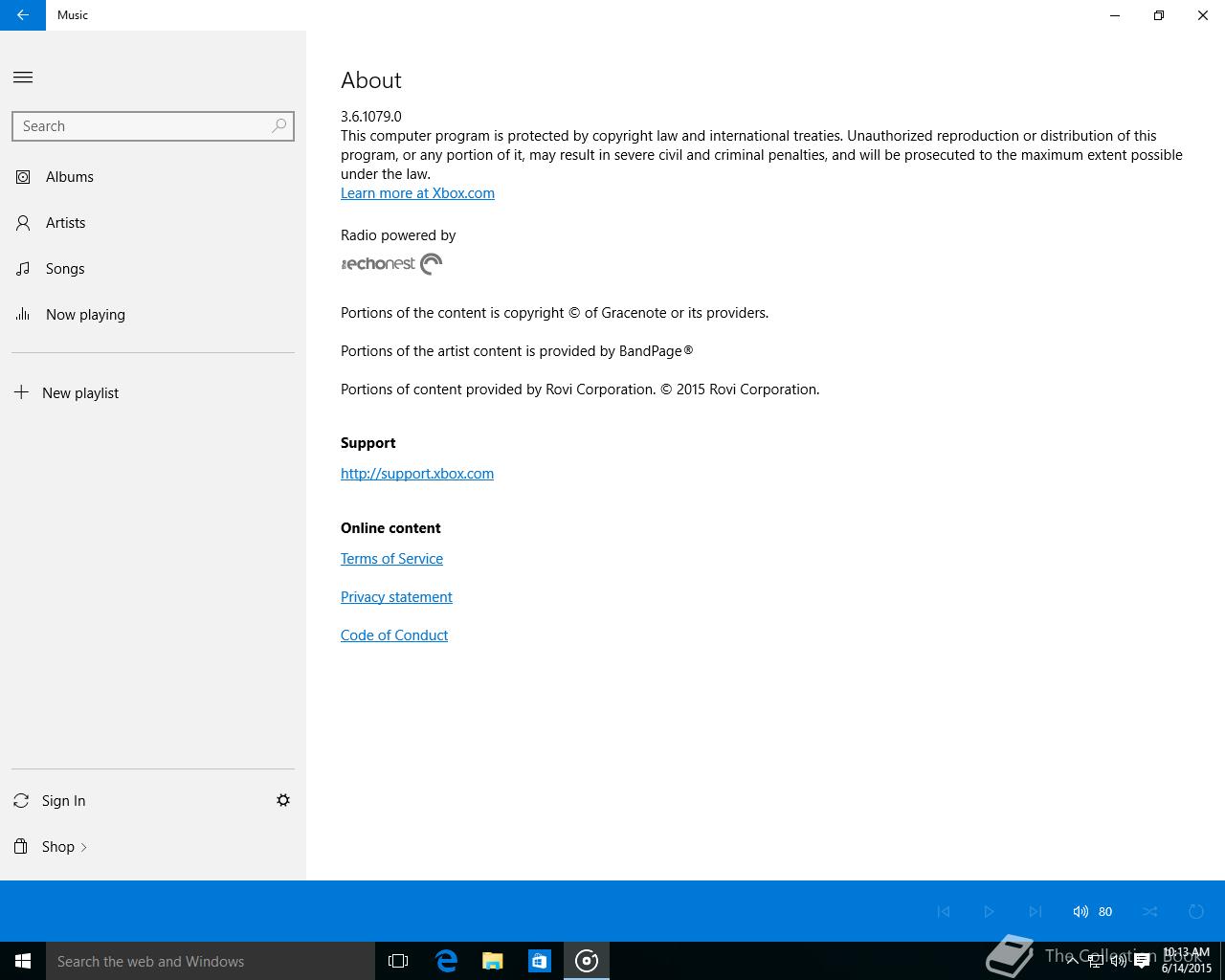Open the support.xbox.com link
This screenshot has width=1225, height=980.
tap(417, 474)
